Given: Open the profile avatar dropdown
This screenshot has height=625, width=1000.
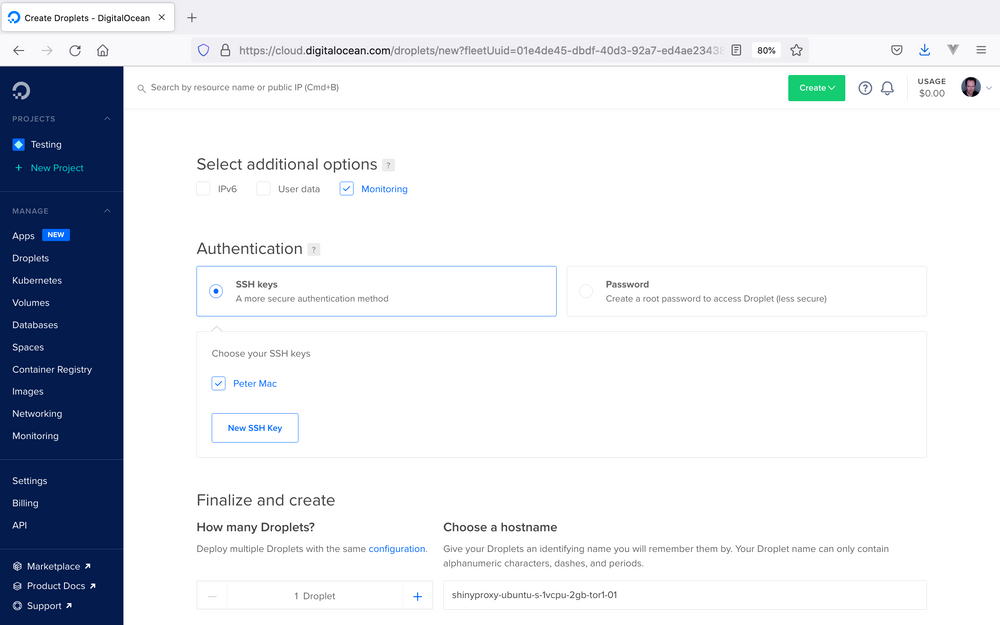Looking at the screenshot, I should pos(970,87).
